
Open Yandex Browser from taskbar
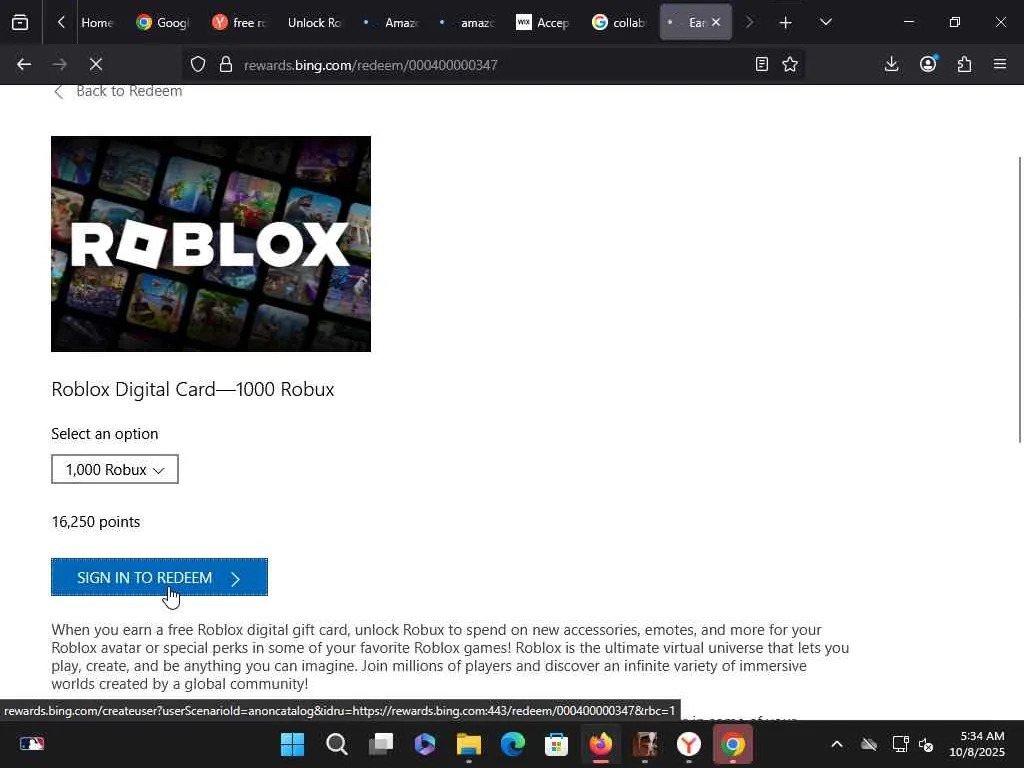point(689,744)
